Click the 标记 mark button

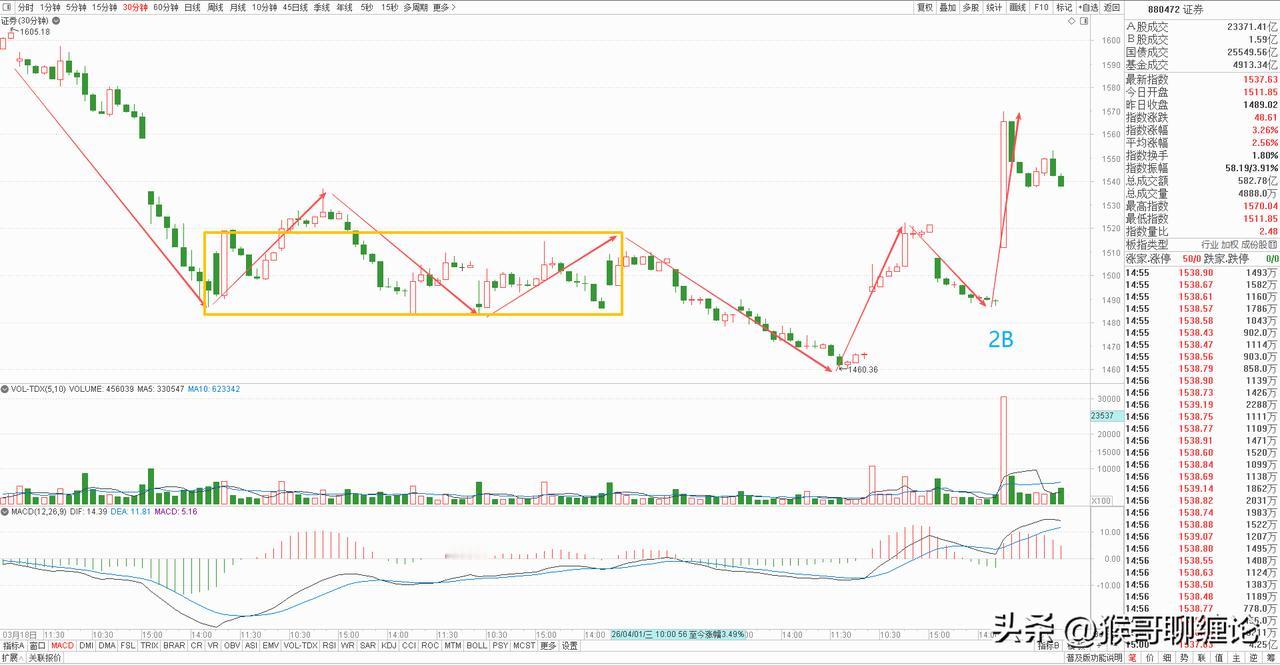pyautogui.click(x=1064, y=7)
